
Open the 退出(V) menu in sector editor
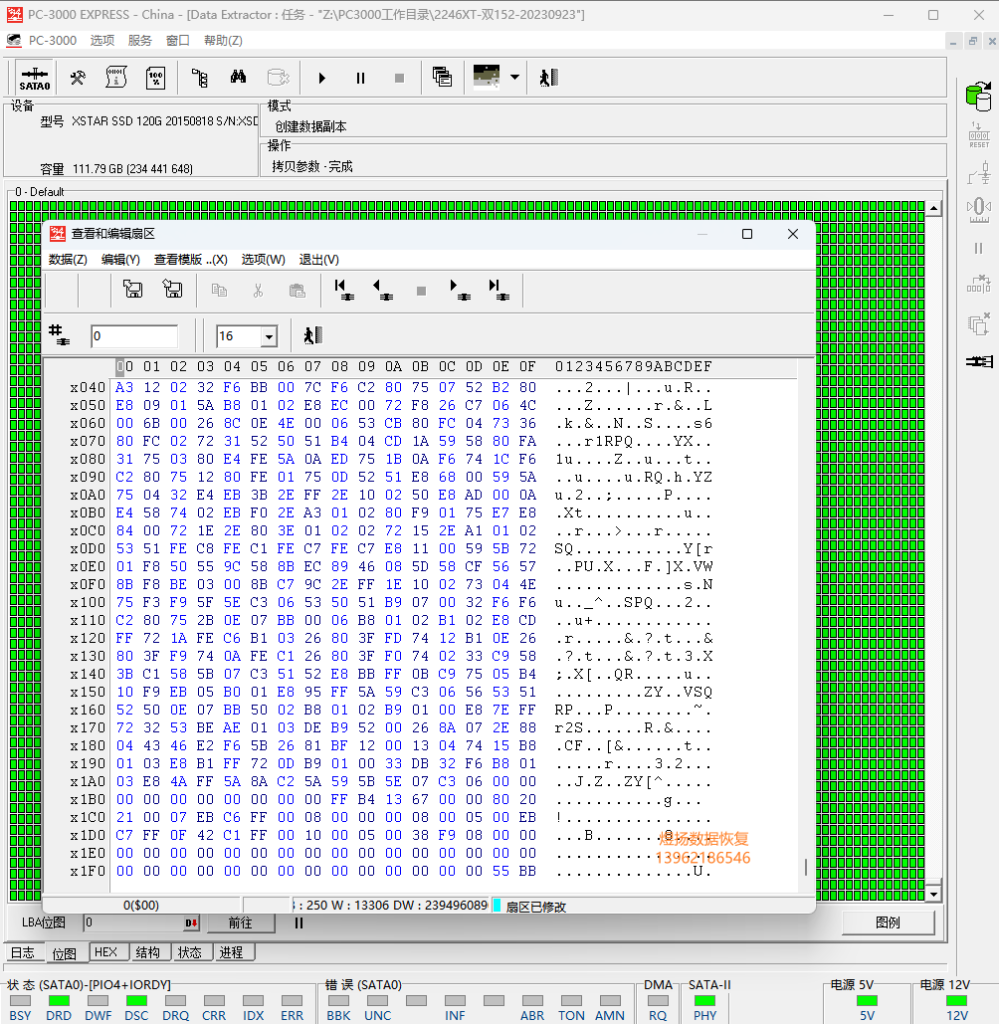coord(319,260)
